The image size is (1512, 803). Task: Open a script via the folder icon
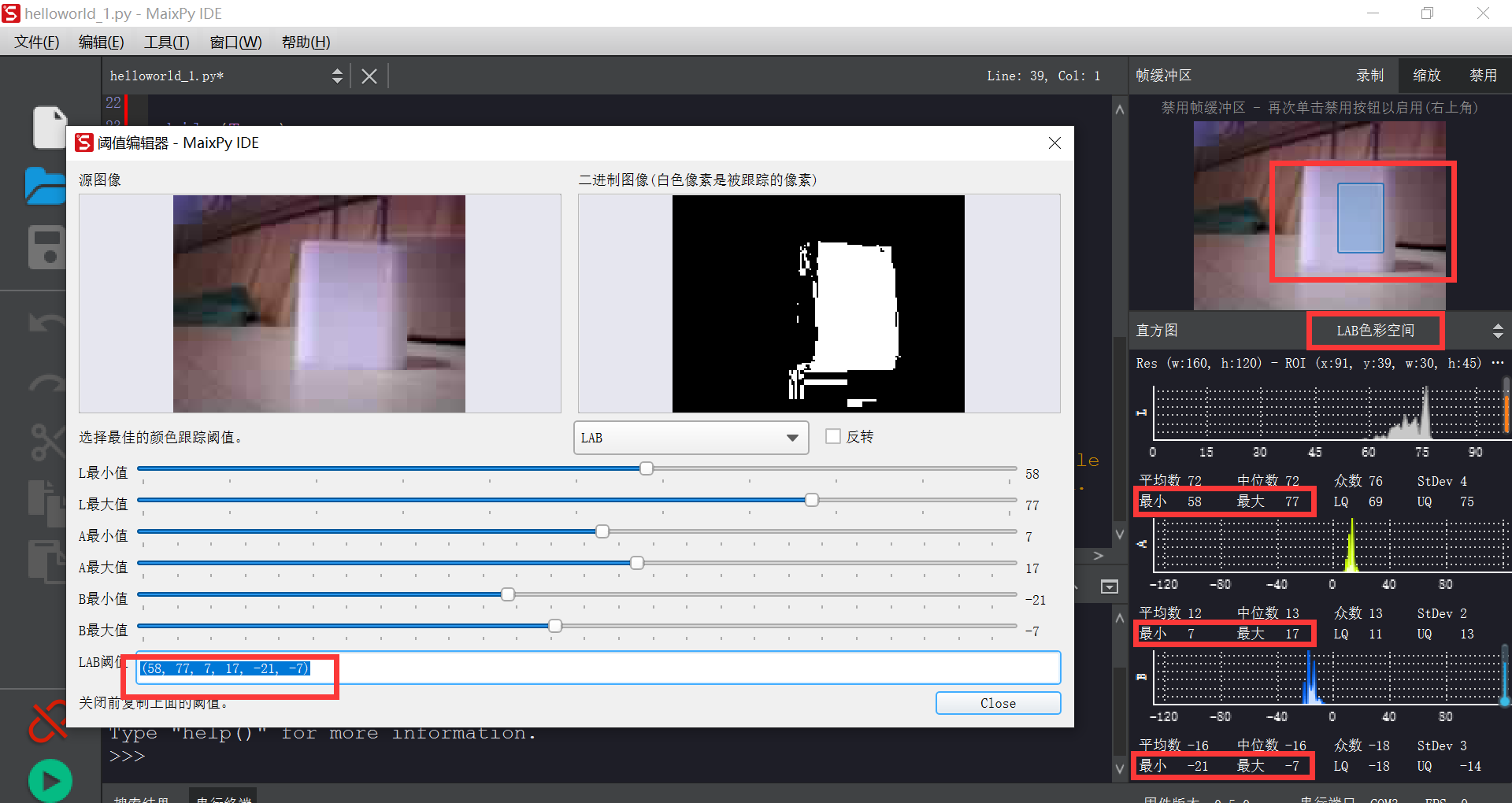pyautogui.click(x=45, y=187)
